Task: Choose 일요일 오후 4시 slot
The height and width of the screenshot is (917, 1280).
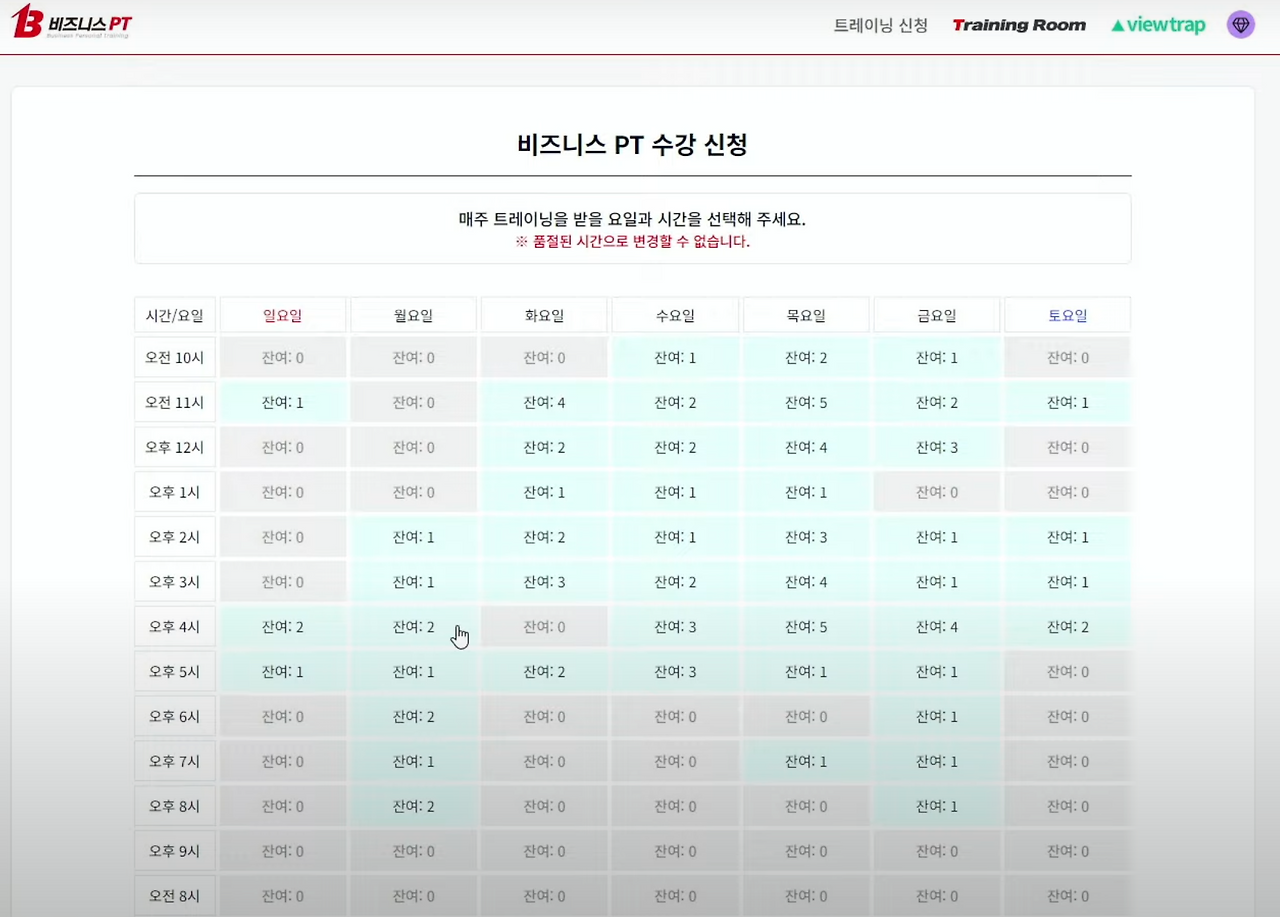Action: point(283,627)
